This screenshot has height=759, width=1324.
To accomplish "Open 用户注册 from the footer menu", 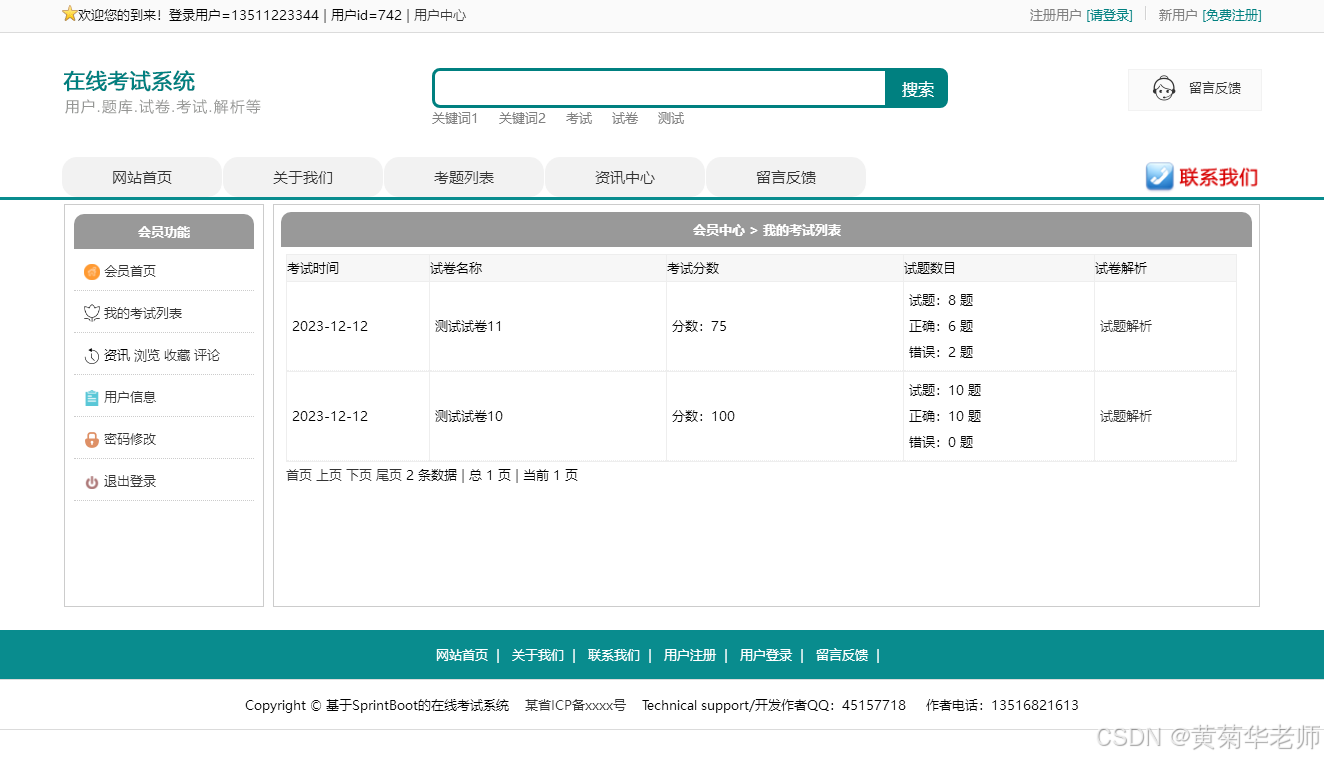I will pos(688,655).
